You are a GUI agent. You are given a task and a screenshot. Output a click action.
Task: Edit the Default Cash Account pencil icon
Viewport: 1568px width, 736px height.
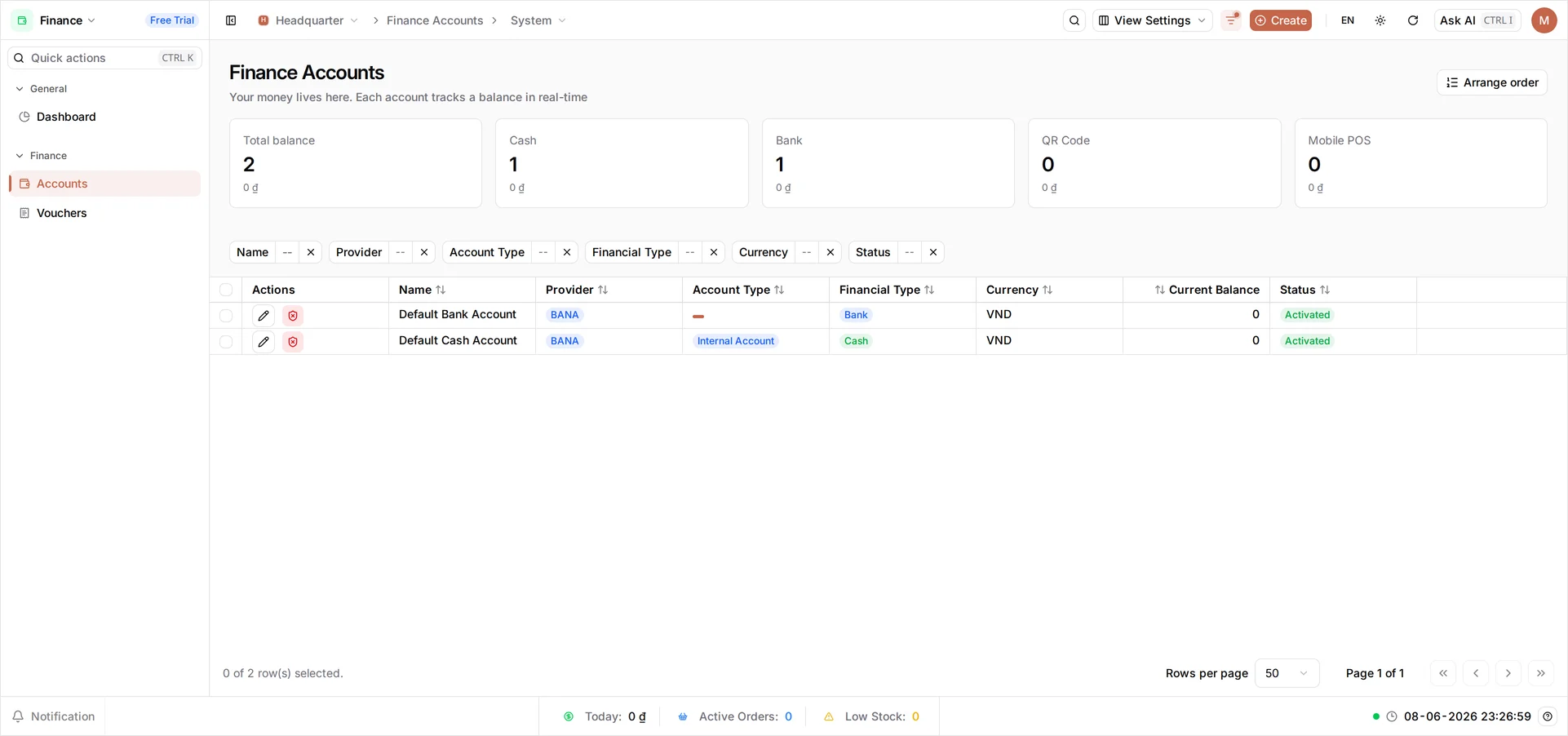pos(264,342)
